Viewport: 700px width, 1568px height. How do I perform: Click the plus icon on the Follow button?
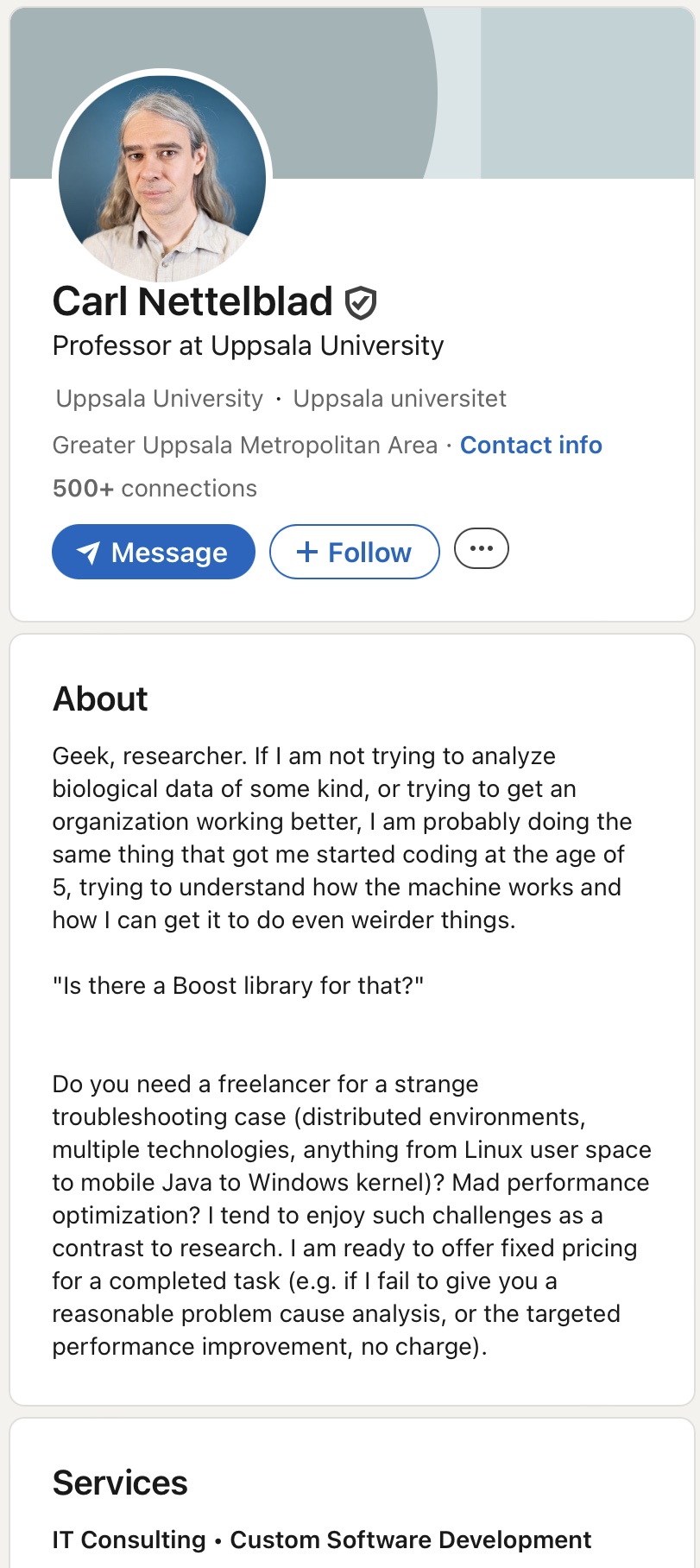[x=306, y=553]
